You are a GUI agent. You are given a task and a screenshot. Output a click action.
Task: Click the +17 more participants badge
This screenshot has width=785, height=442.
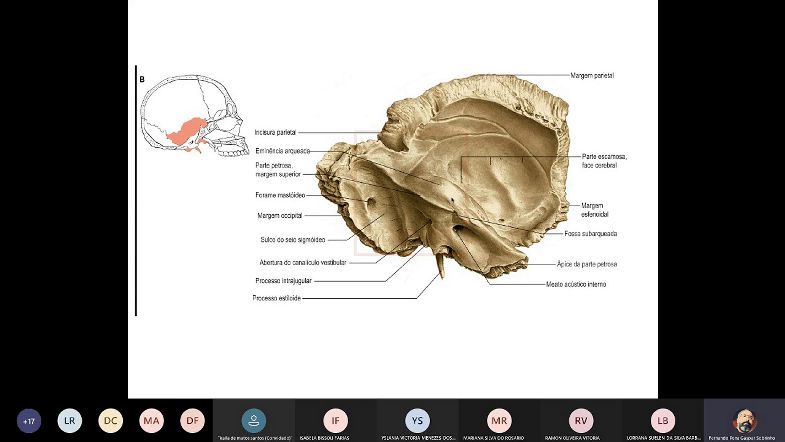tap(29, 421)
